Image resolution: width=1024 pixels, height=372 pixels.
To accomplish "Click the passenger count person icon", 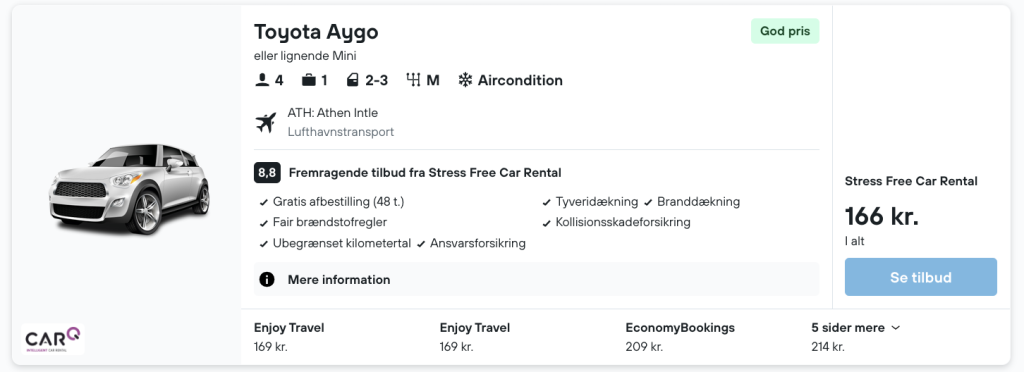I will point(262,80).
